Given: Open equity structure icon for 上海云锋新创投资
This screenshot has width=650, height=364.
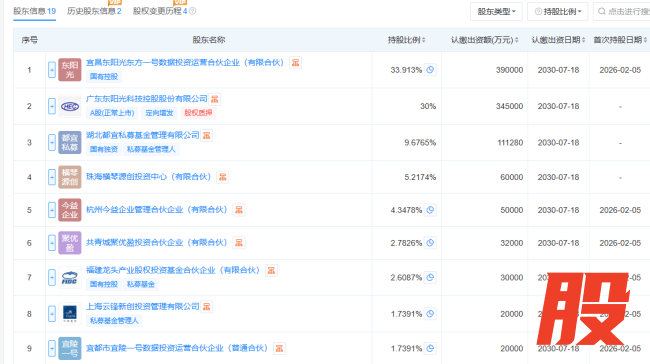Looking at the screenshot, I should 206,307.
